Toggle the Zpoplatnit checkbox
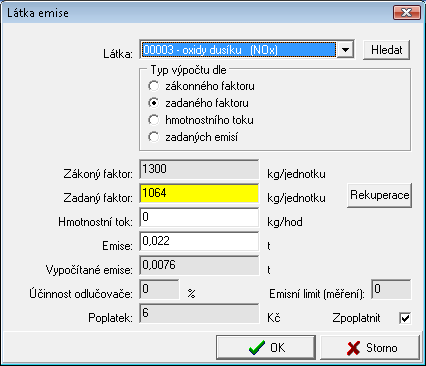 (x=405, y=318)
